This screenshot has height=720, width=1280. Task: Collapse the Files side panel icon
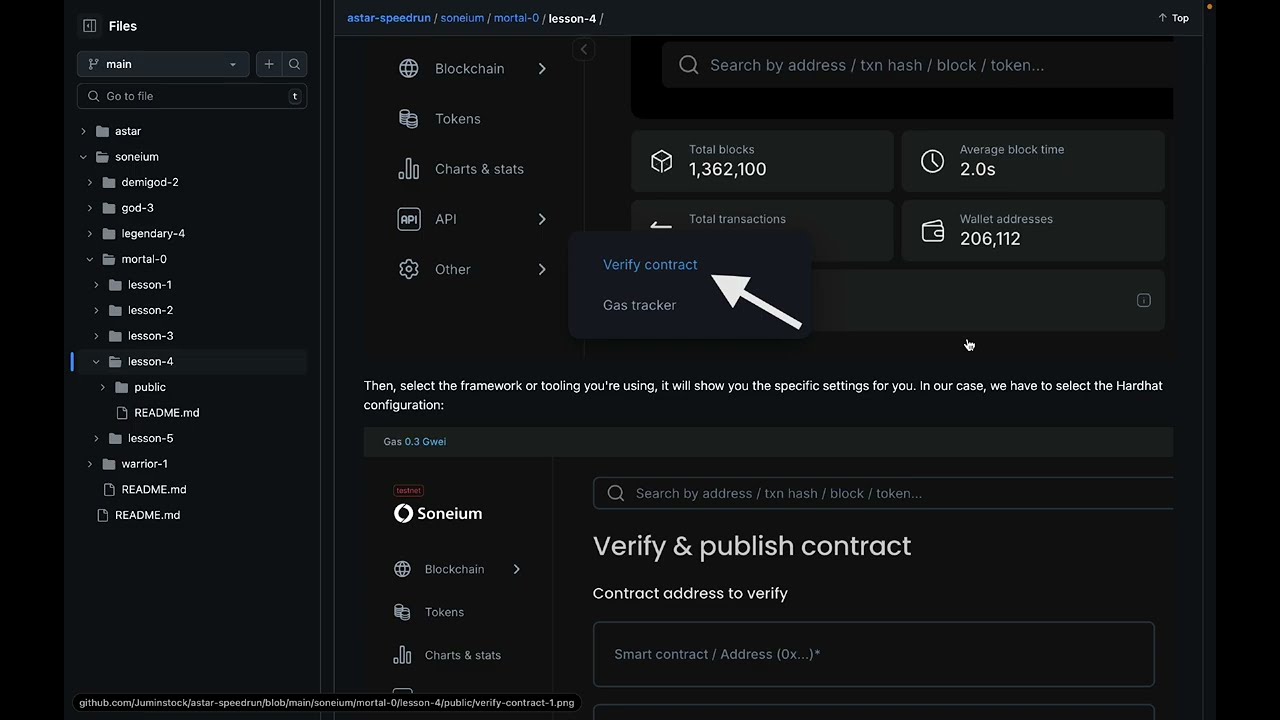[90, 26]
